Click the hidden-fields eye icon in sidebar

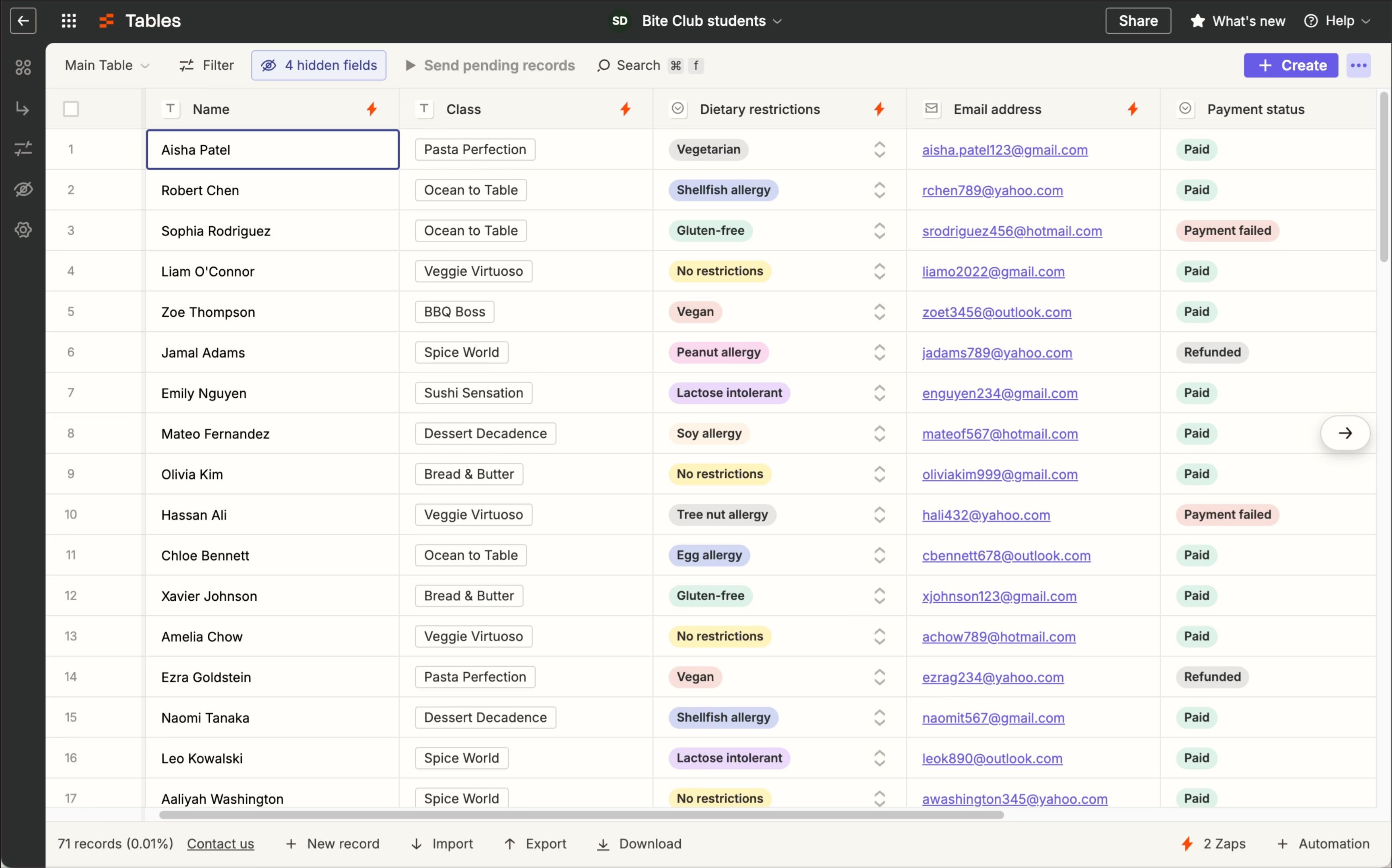tap(23, 189)
